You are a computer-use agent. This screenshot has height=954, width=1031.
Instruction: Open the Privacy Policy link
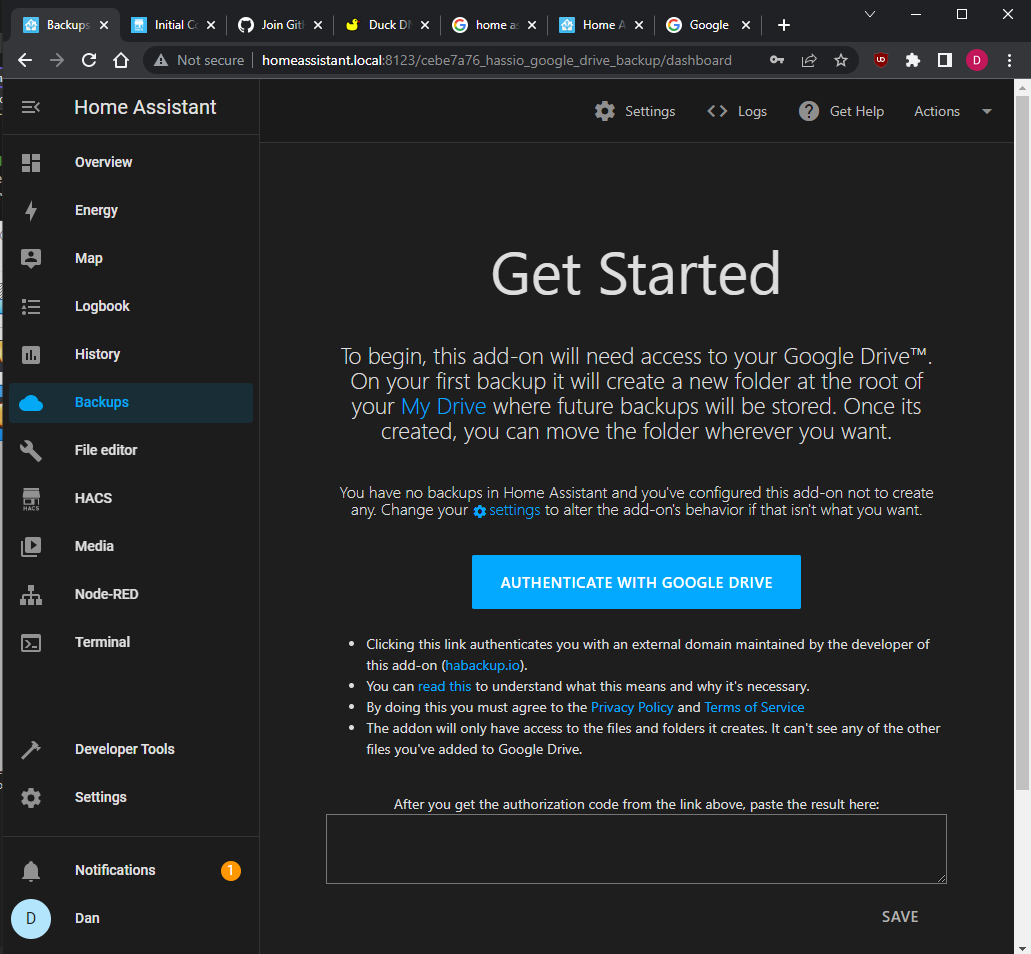(632, 707)
